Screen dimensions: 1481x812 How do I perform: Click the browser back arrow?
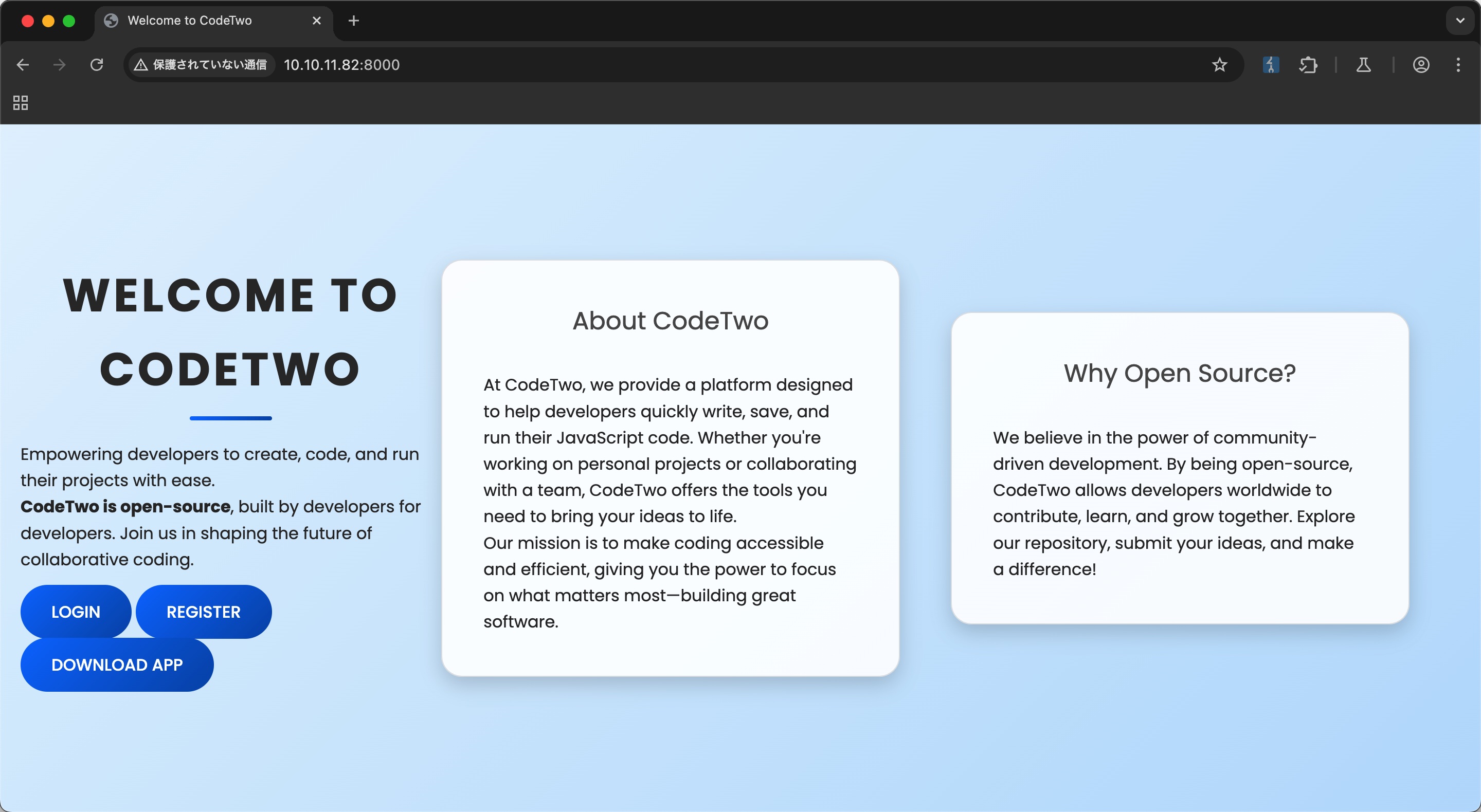coord(23,65)
